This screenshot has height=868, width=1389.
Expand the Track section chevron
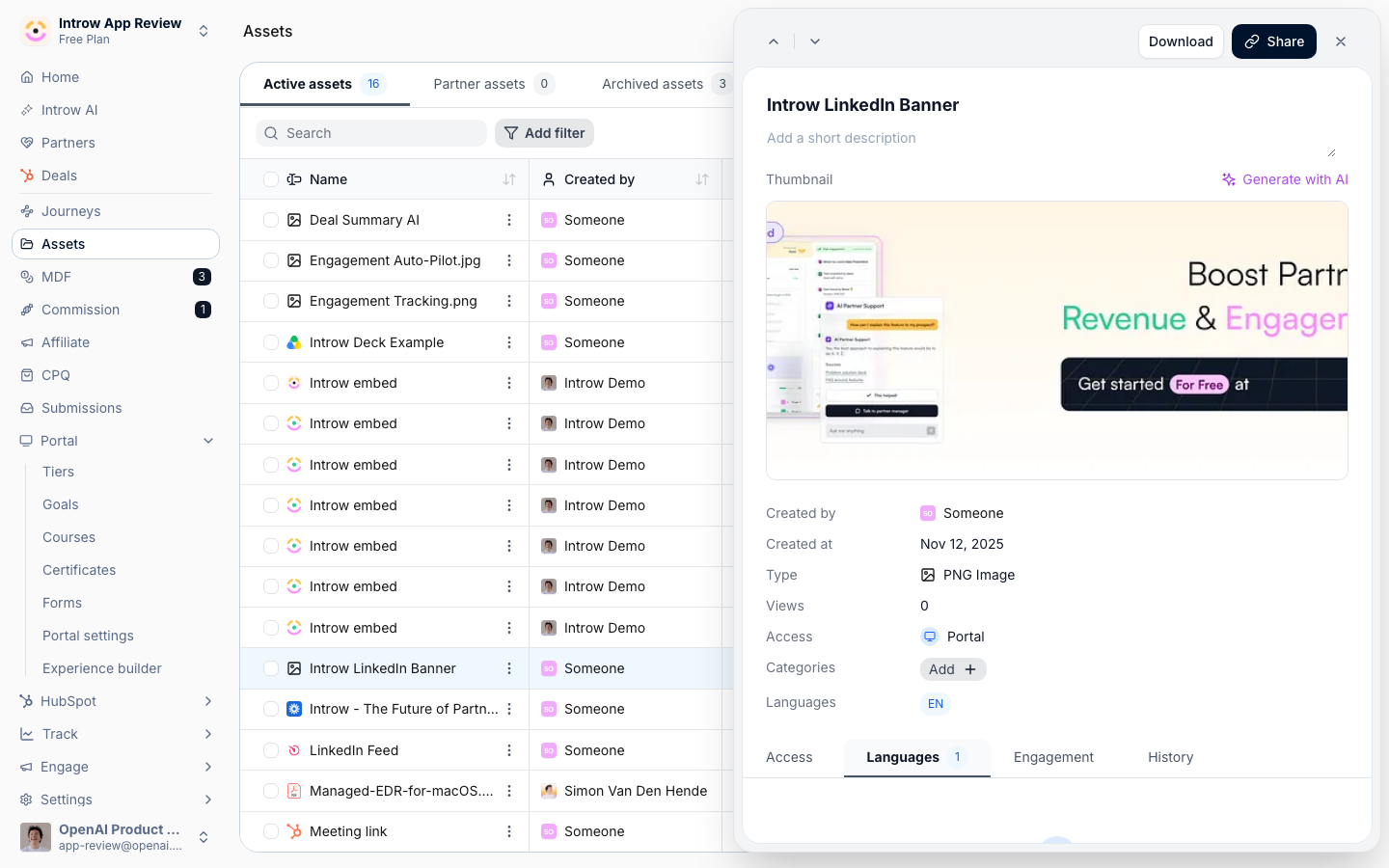pyautogui.click(x=208, y=734)
